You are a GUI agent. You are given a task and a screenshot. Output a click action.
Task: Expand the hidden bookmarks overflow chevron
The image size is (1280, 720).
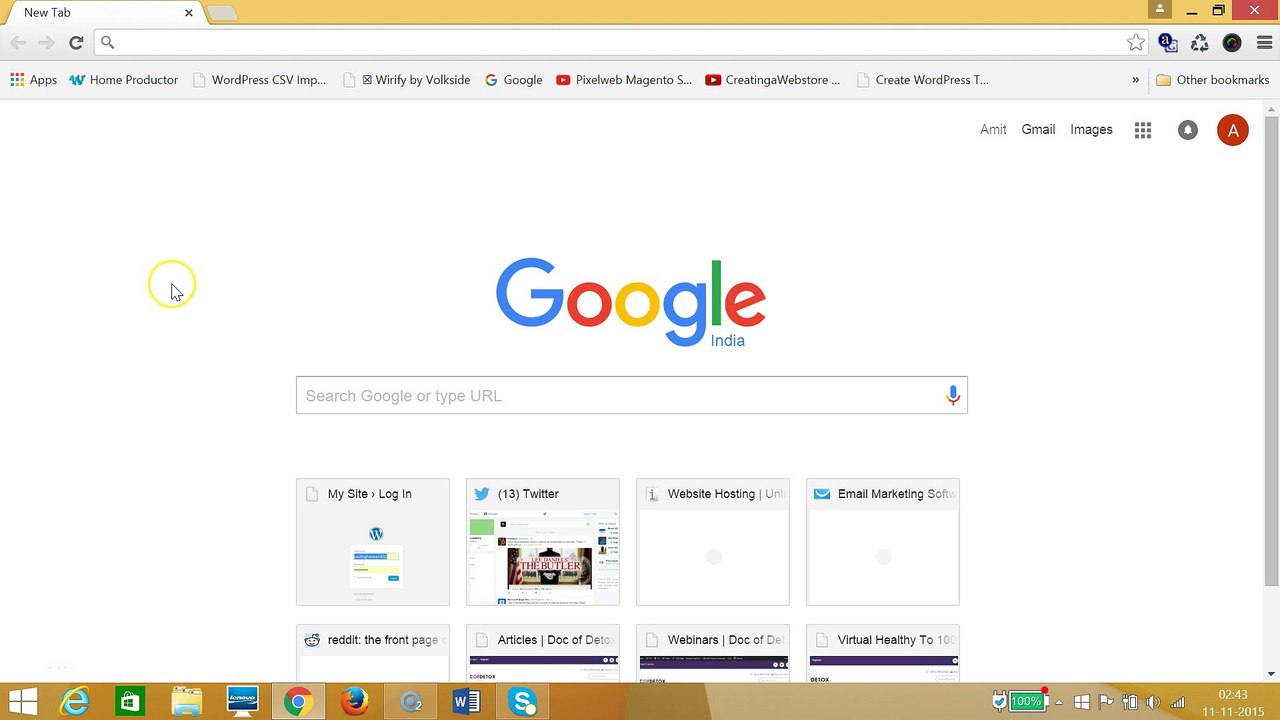pos(1135,80)
